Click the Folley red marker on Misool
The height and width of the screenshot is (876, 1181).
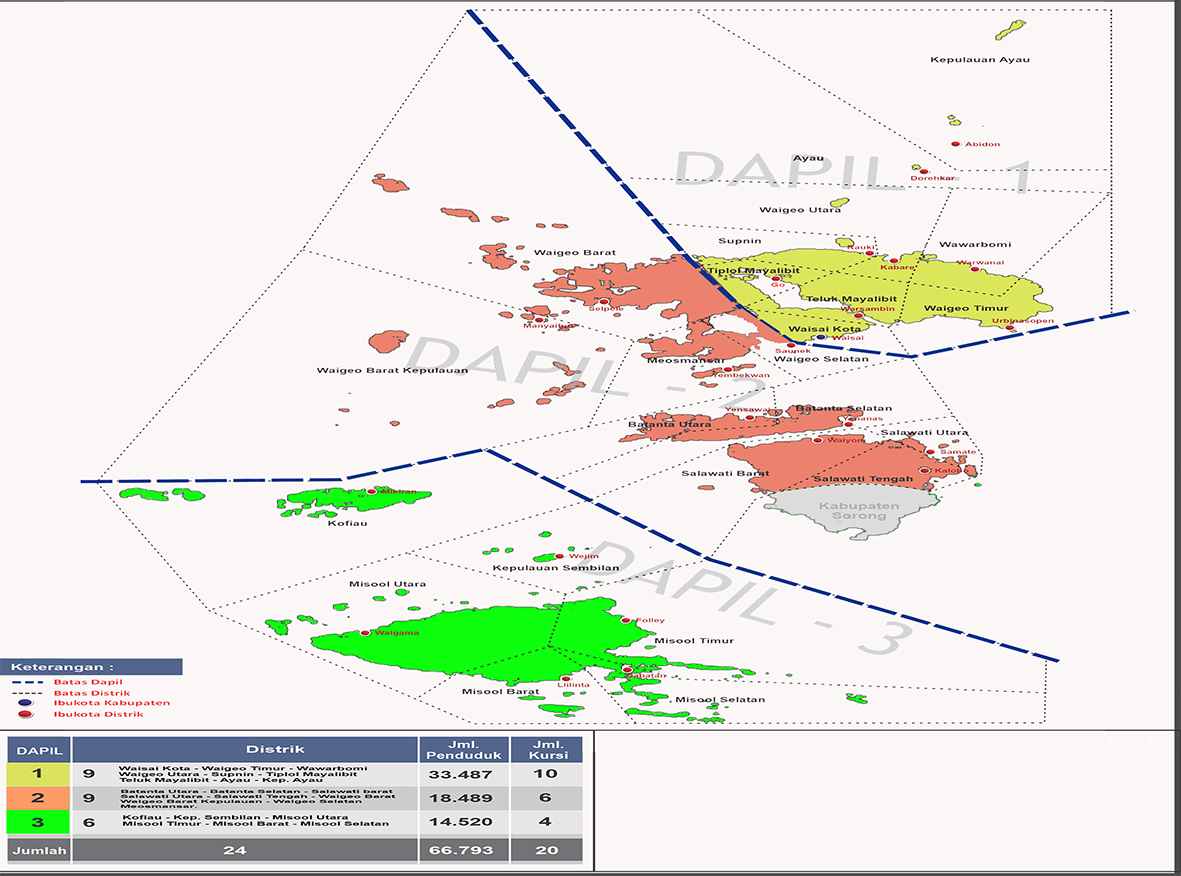click(x=627, y=620)
